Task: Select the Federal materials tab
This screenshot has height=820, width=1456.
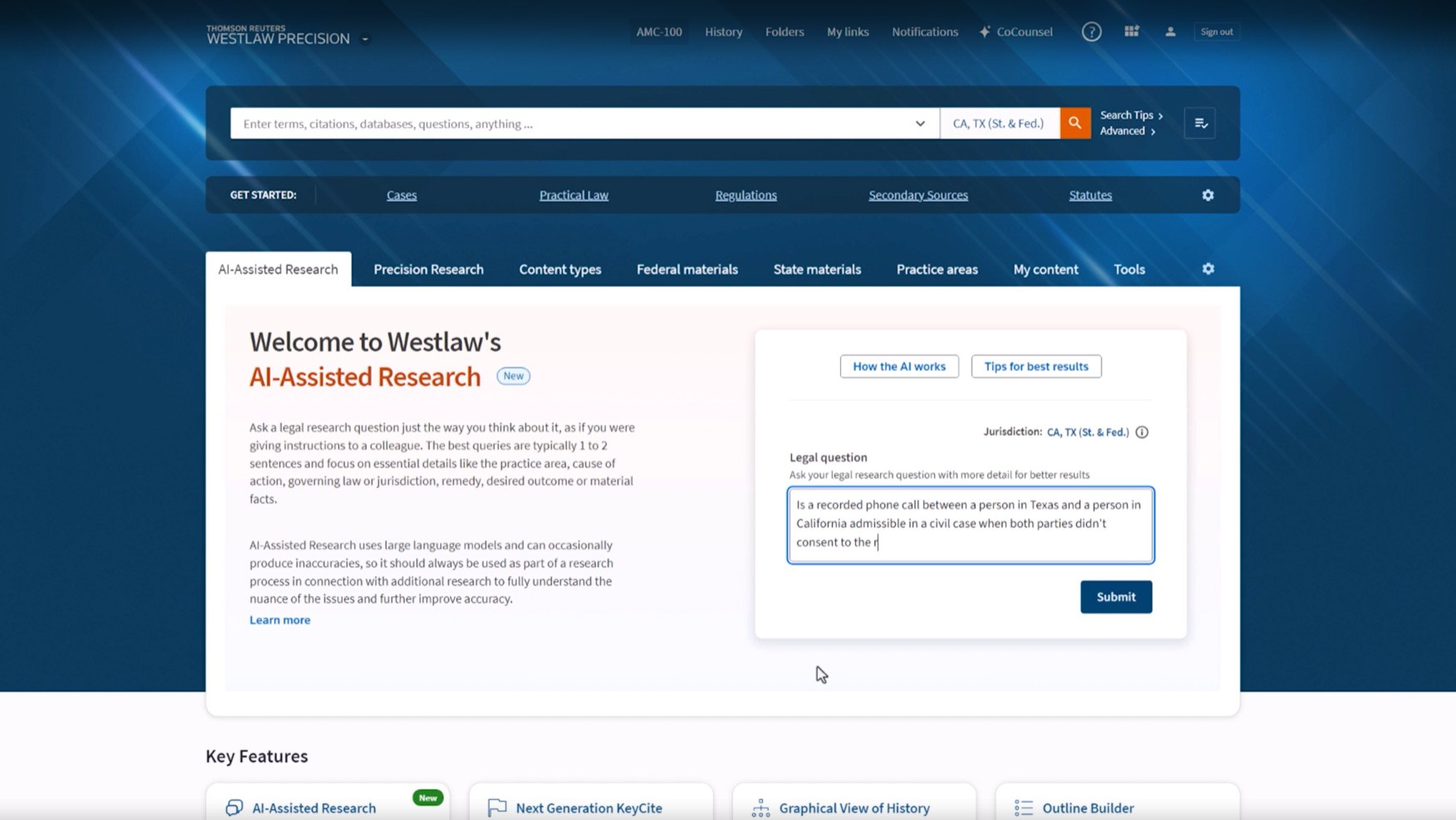Action: coord(686,269)
